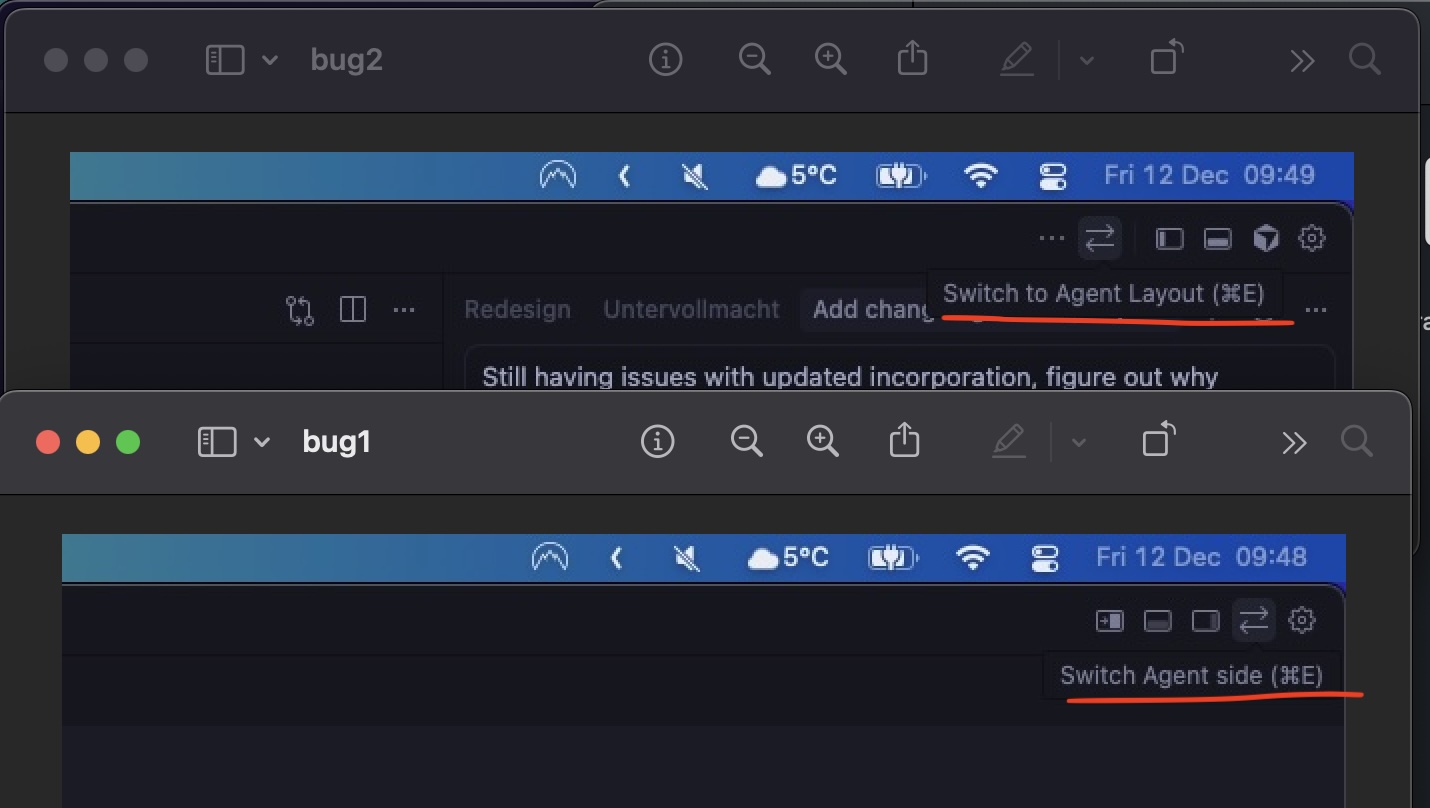Open search in bug2 window
The height and width of the screenshot is (808, 1430).
tap(1364, 60)
